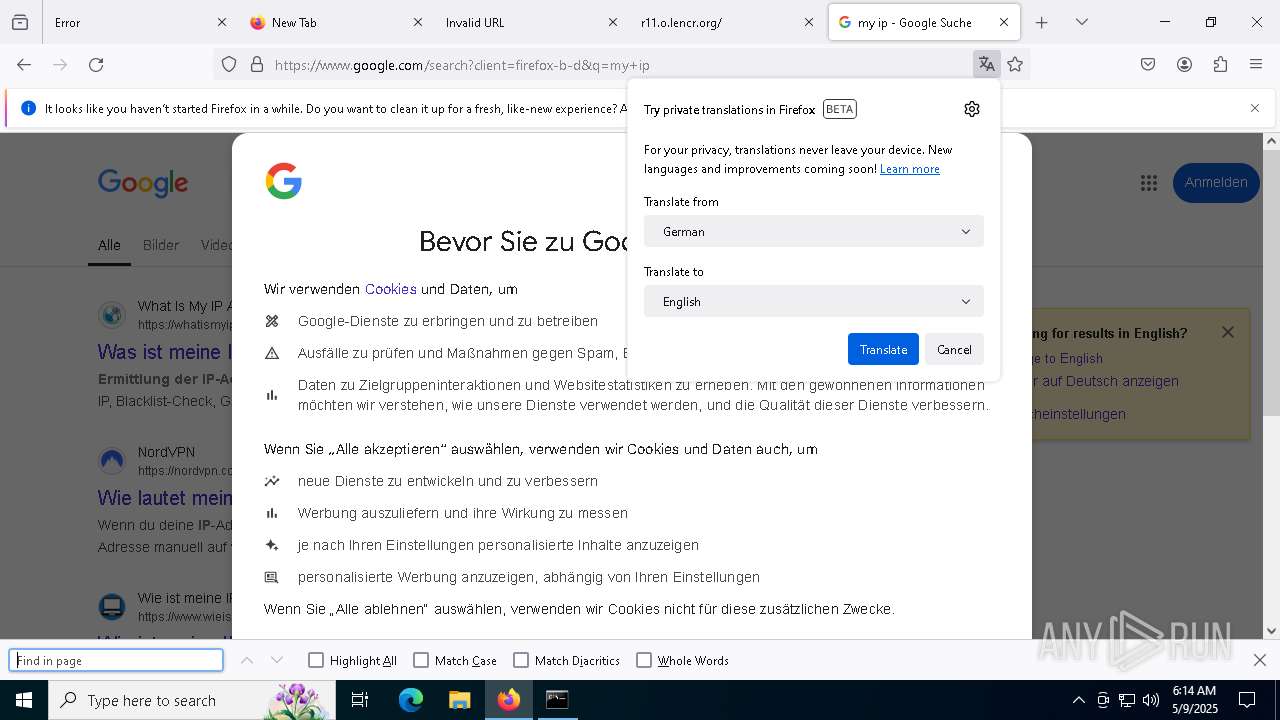
Task: Open the Firefox application menu
Action: (1256, 65)
